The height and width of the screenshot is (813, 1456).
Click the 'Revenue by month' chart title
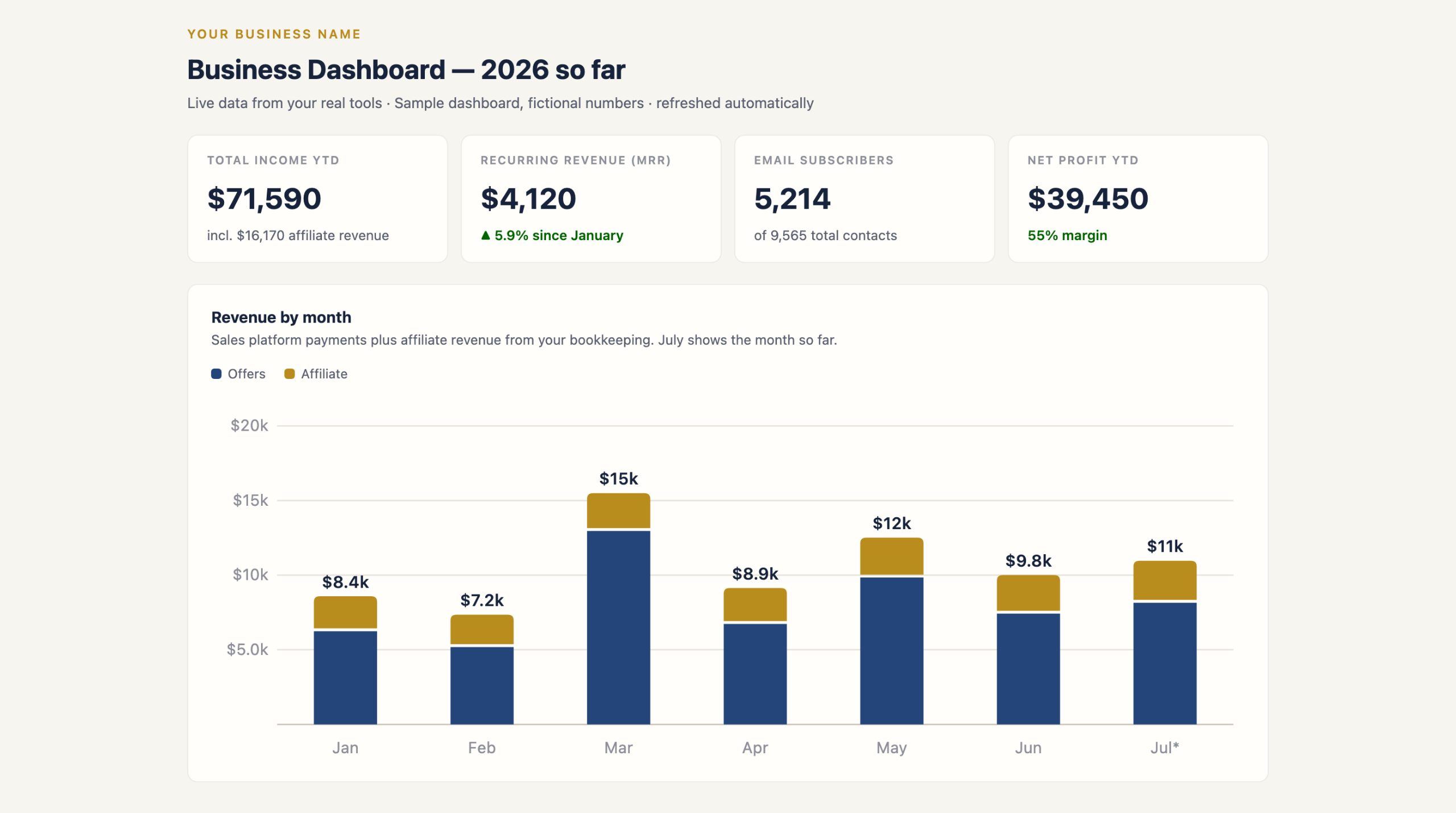coord(281,317)
